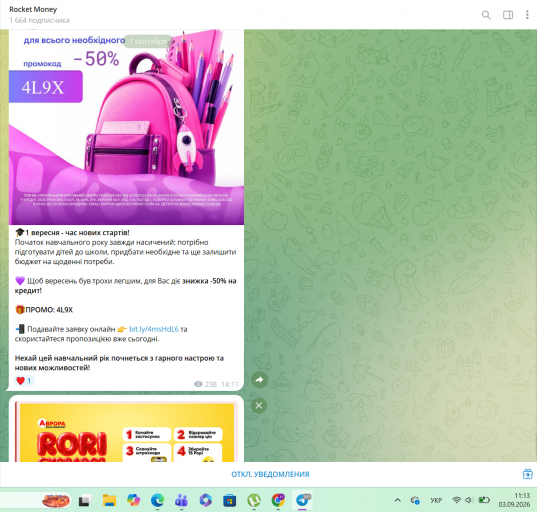
Task: Switch the УКР keyboard language indicator
Action: [436, 500]
